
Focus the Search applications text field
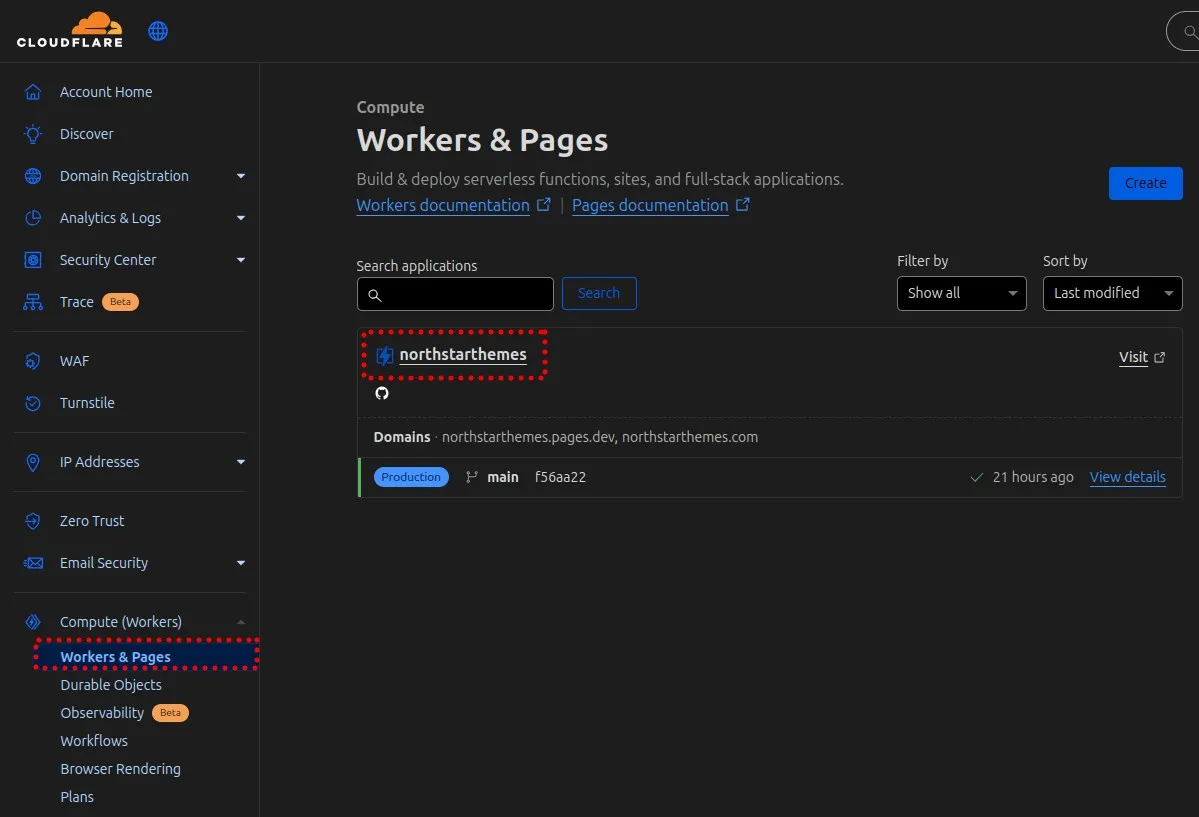[x=455, y=294]
